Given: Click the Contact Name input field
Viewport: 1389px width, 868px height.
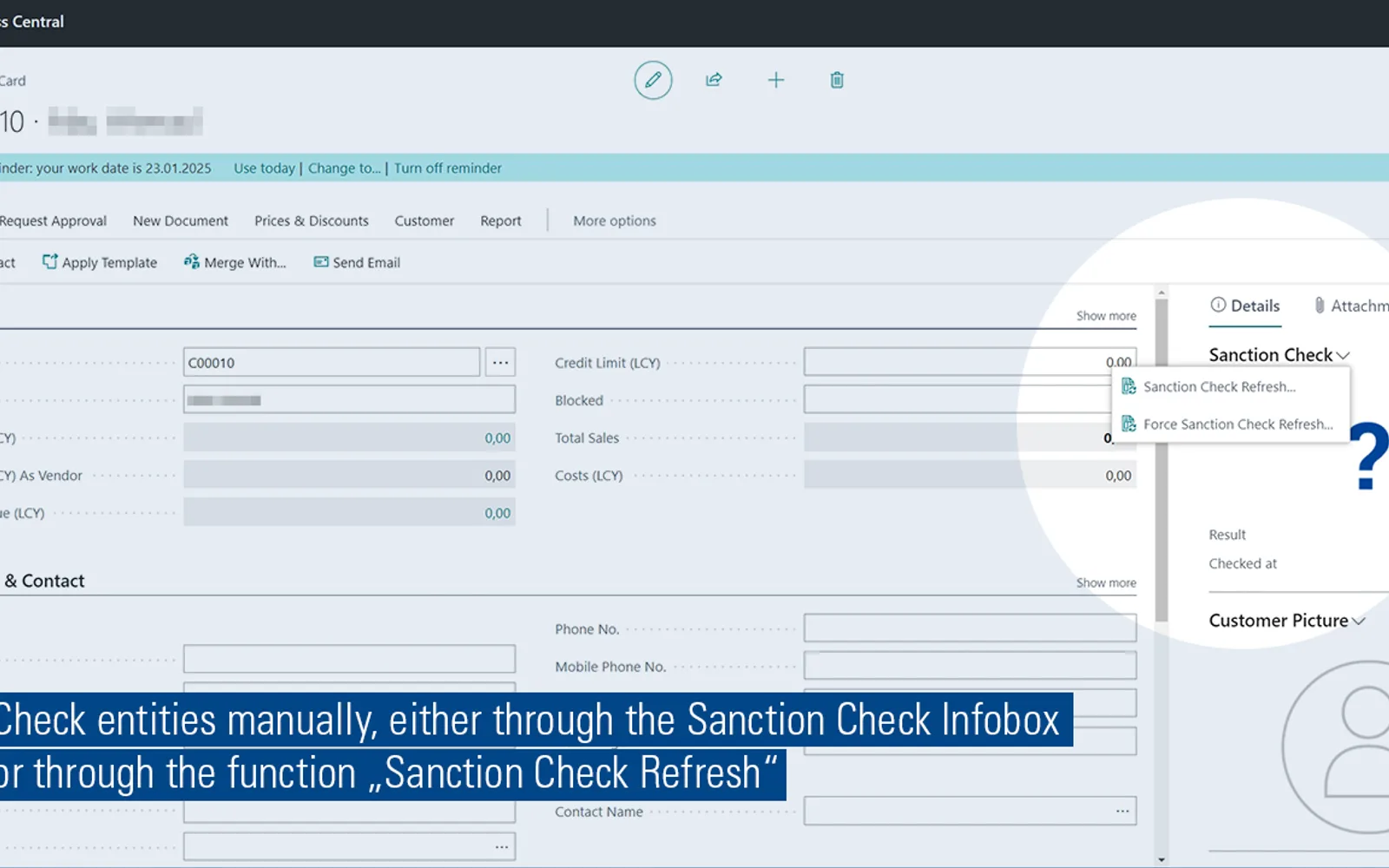Looking at the screenshot, I should [x=970, y=811].
